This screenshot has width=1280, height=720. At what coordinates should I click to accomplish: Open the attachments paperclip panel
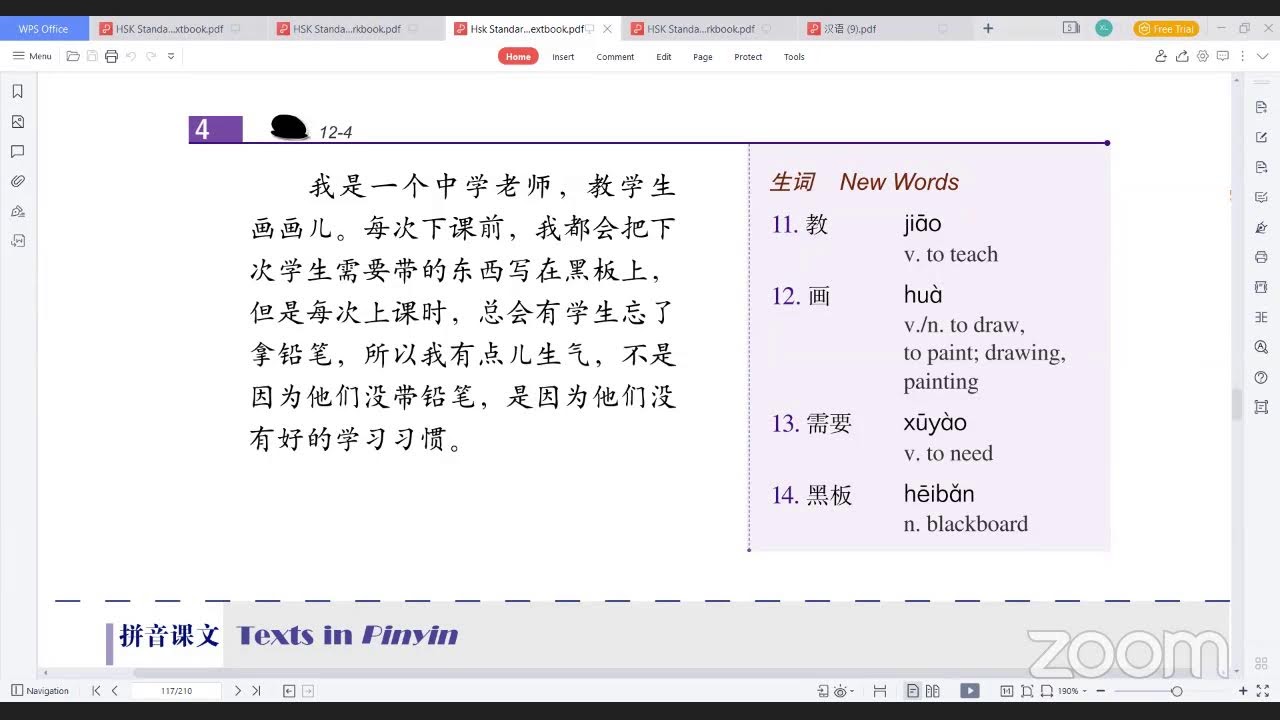point(17,181)
